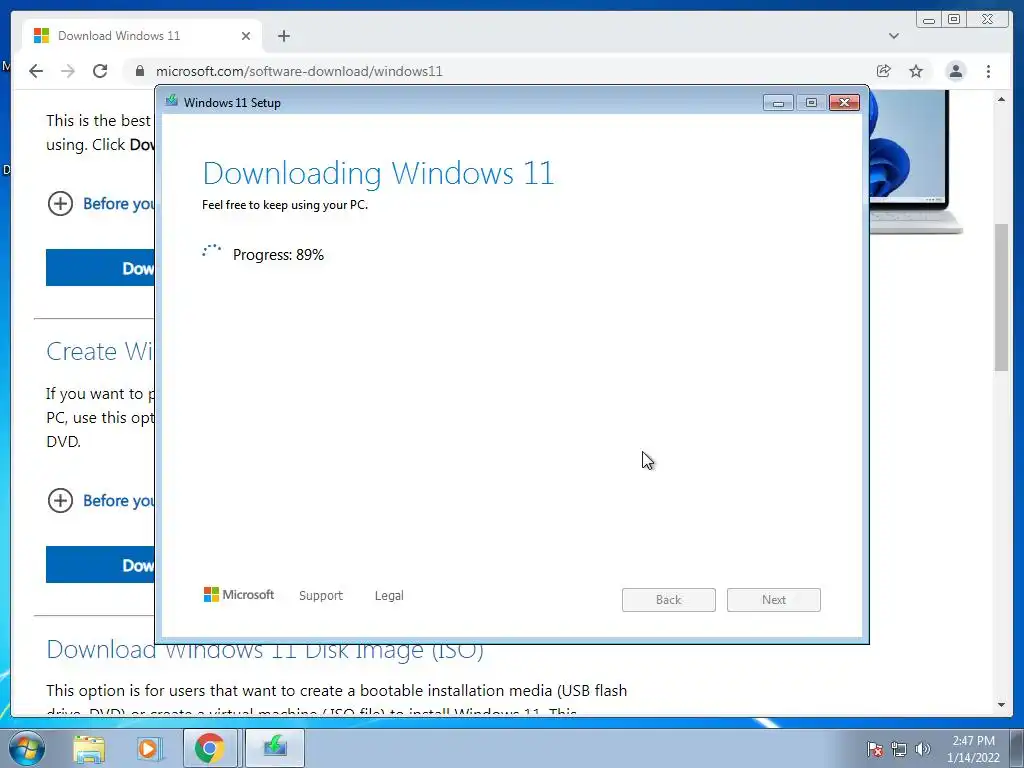Viewport: 1024px width, 768px height.
Task: Click the first blue Download button
Action: [100, 268]
